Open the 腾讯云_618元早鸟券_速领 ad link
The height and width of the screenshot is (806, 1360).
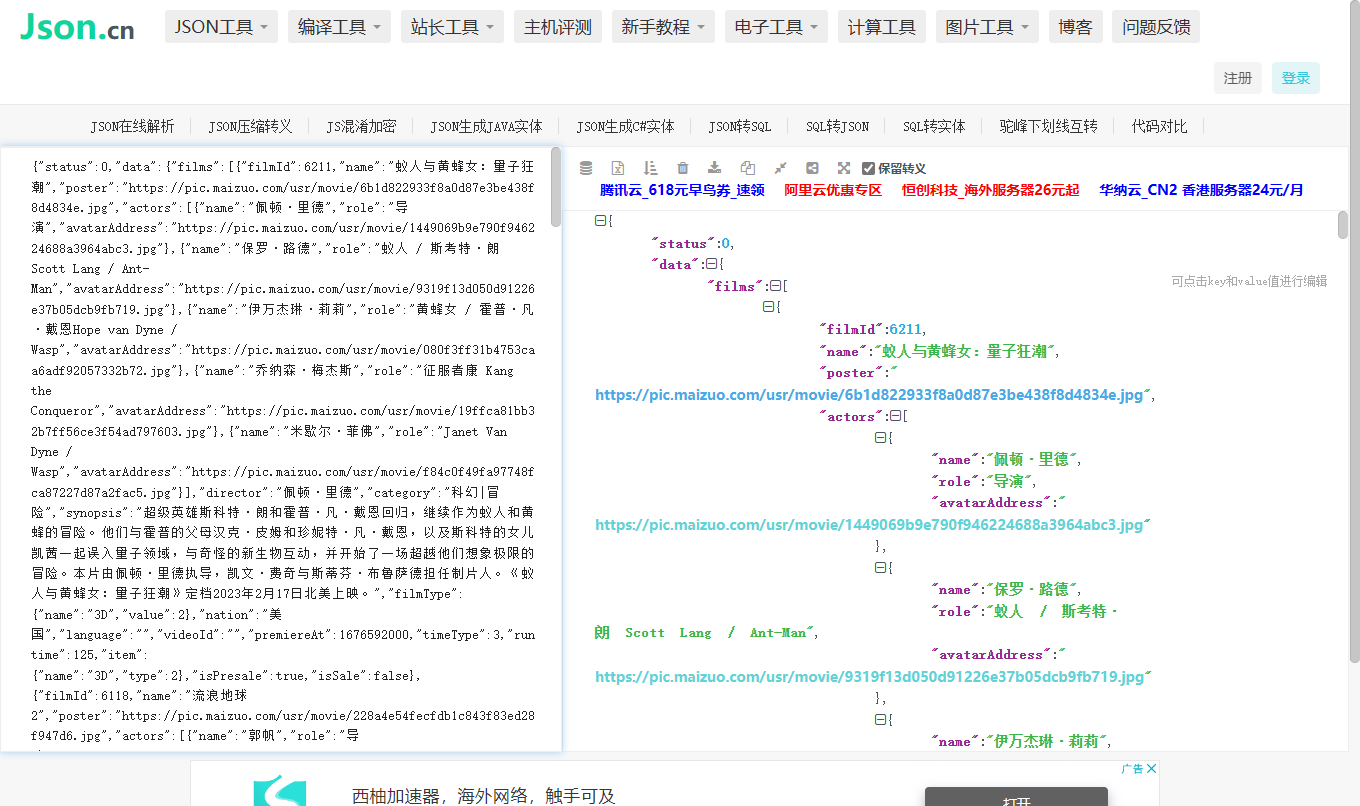coord(682,190)
